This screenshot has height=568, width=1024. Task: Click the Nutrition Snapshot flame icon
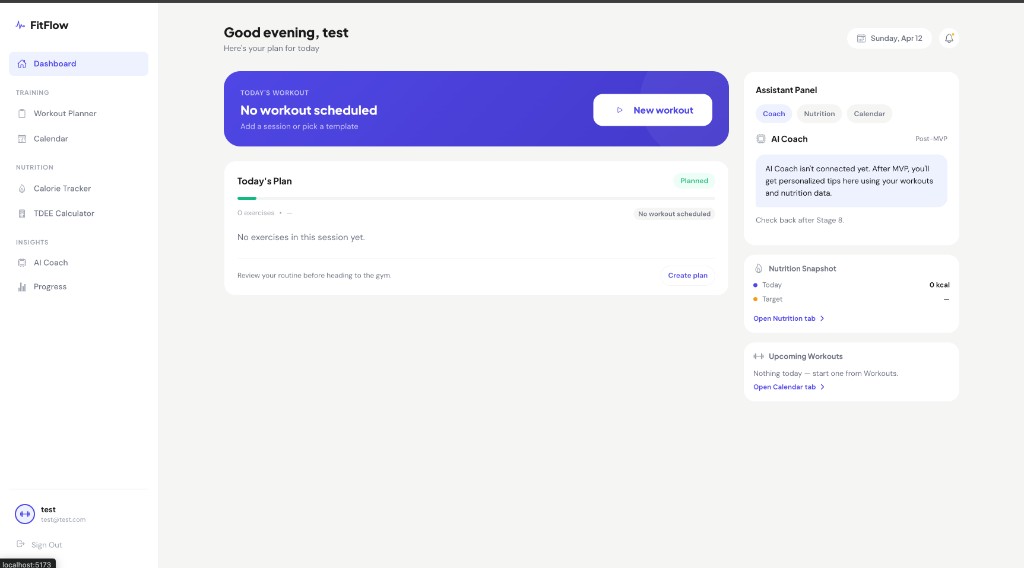758,269
